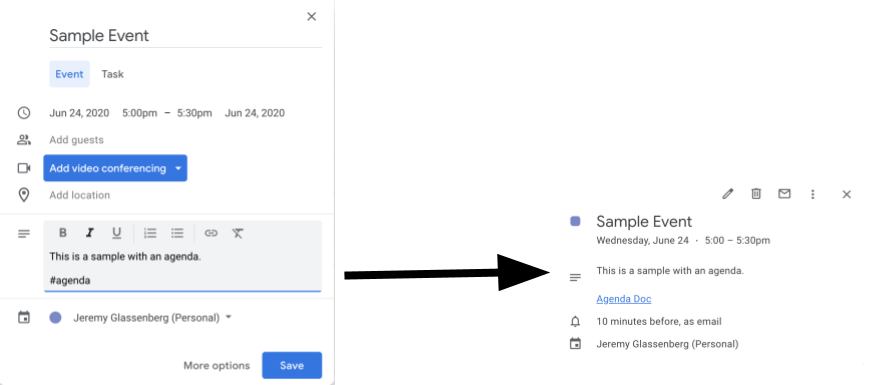This screenshot has width=869, height=385.
Task: Save the new event
Action: click(292, 365)
